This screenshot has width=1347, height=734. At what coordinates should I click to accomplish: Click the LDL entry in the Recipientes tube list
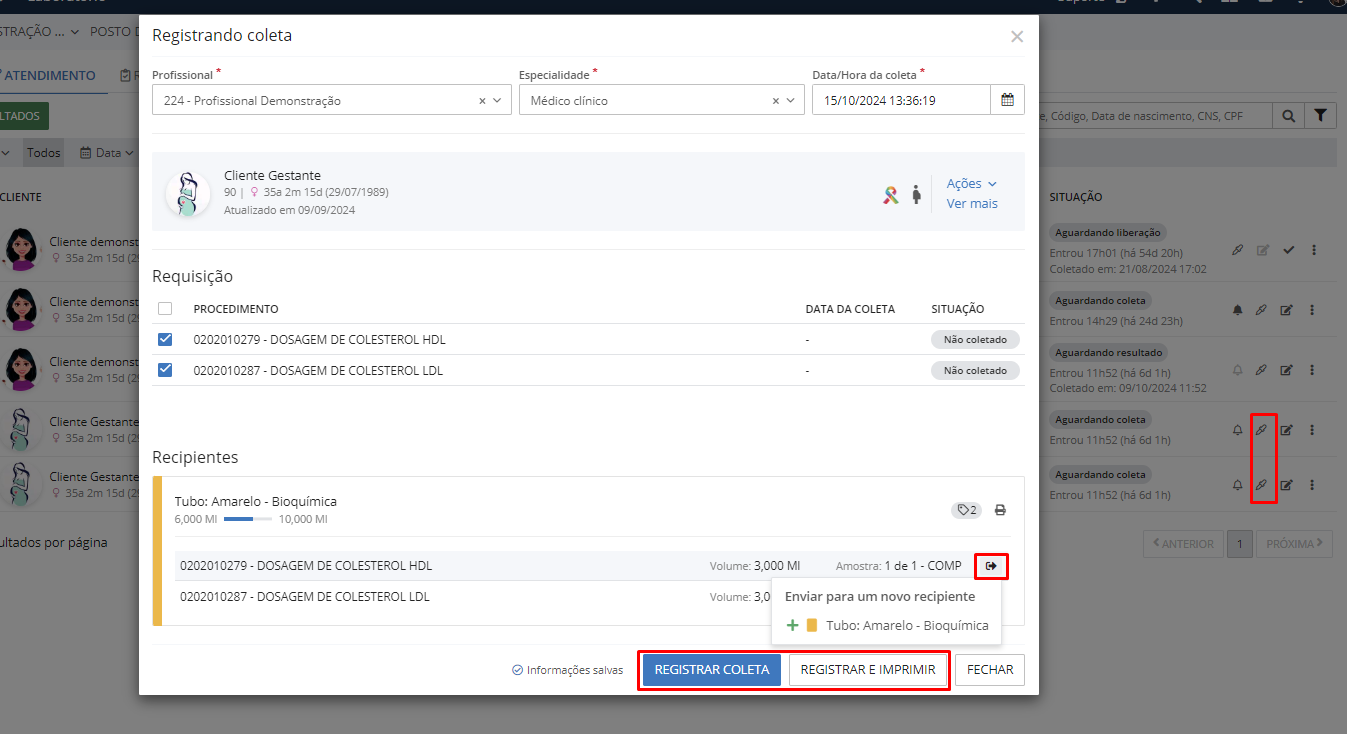pyautogui.click(x=305, y=597)
